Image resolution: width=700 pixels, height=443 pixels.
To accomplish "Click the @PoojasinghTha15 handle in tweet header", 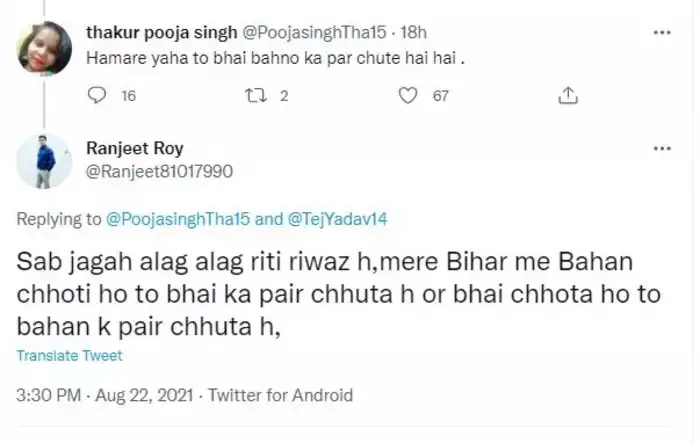I will (303, 32).
